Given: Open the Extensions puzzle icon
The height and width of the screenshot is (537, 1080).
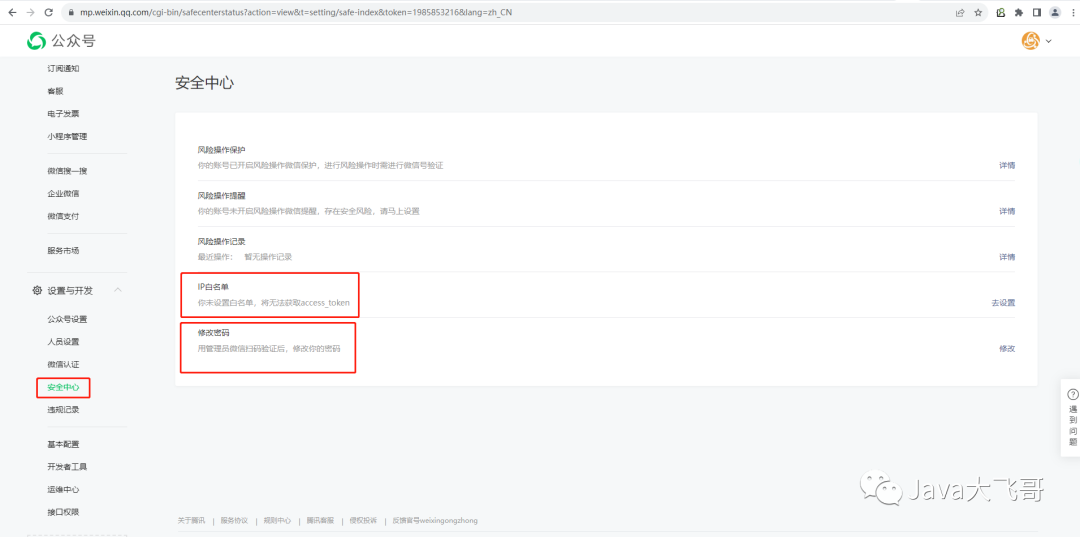Looking at the screenshot, I should coord(1019,12).
